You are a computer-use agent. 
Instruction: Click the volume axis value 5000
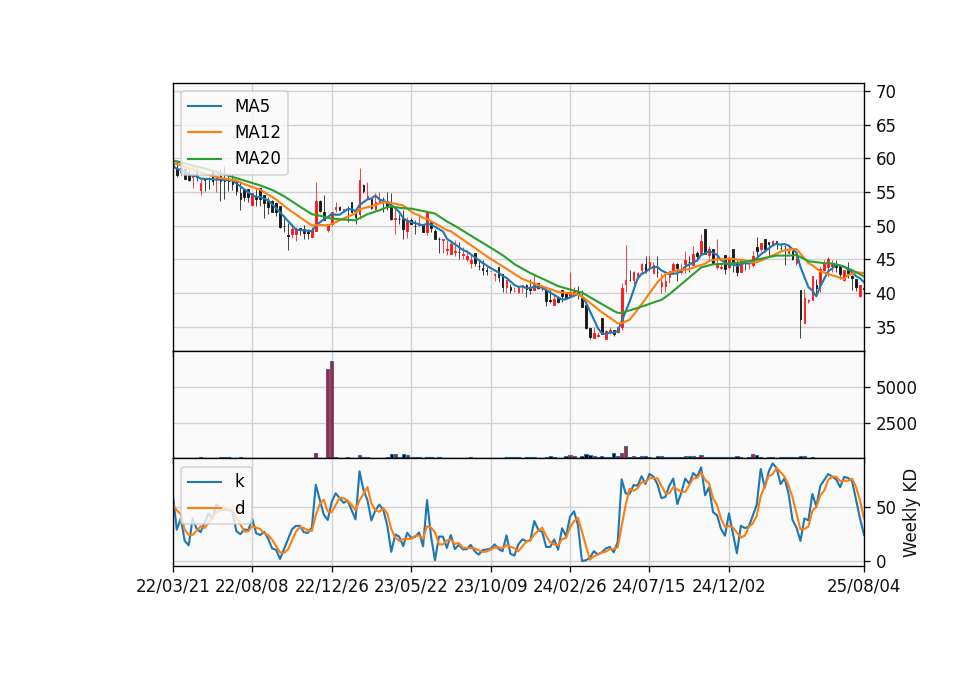896,388
